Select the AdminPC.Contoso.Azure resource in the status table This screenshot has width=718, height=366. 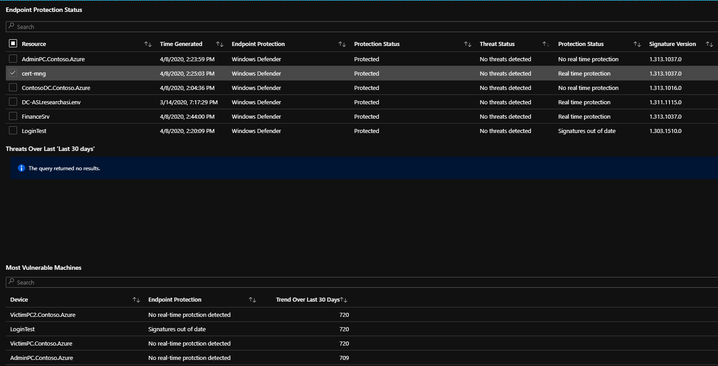click(53, 59)
